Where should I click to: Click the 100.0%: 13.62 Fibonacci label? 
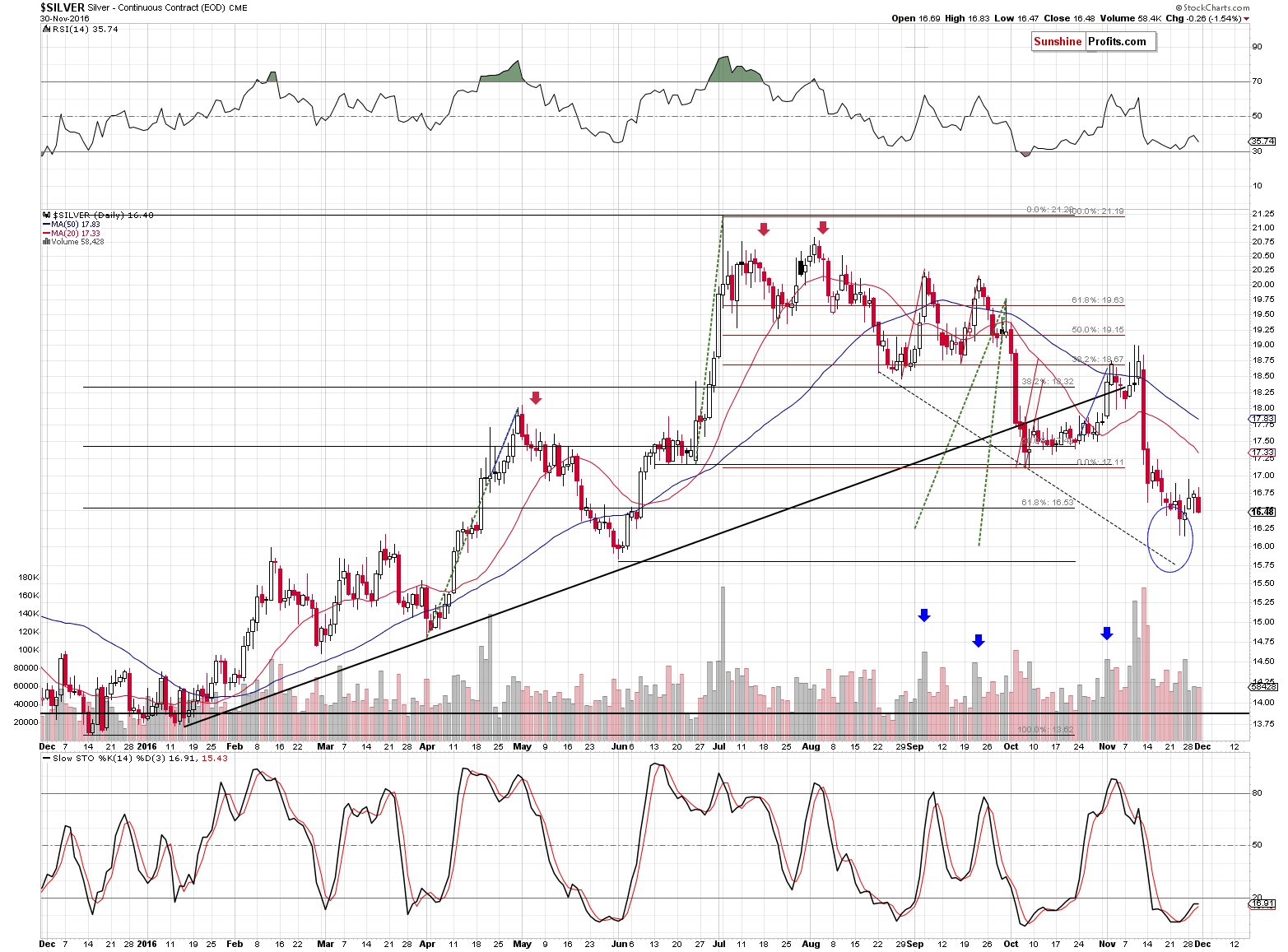[1045, 730]
